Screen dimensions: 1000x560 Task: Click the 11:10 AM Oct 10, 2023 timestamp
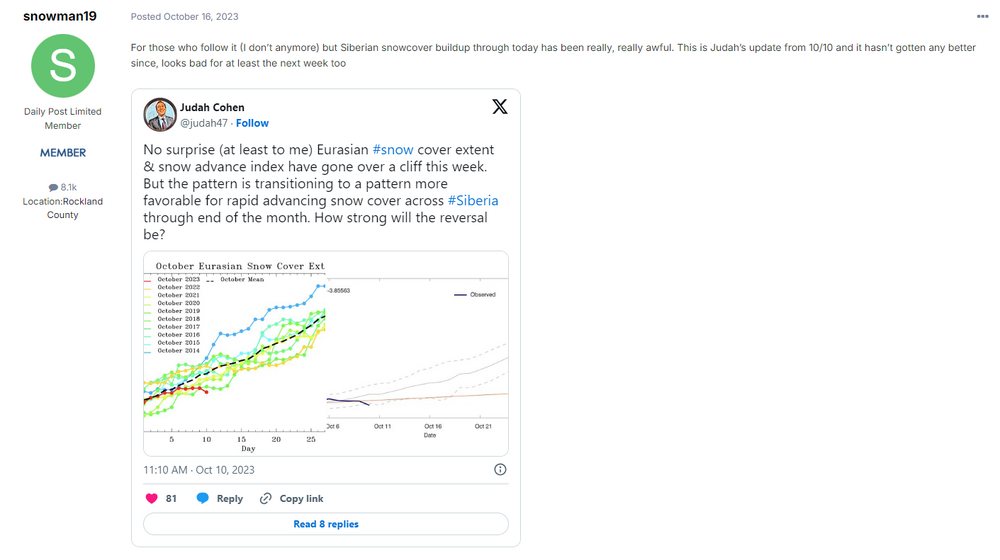(199, 470)
